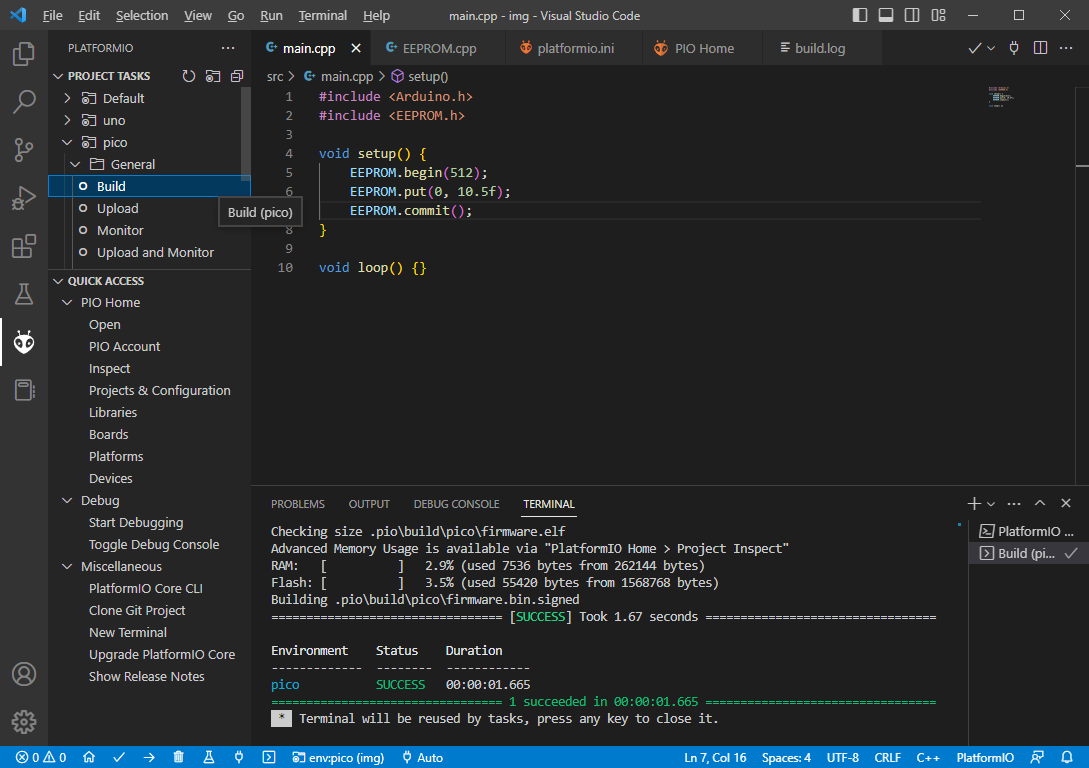Click PlatformIO Clean trash icon in status bar
1089x768 pixels.
pos(178,758)
